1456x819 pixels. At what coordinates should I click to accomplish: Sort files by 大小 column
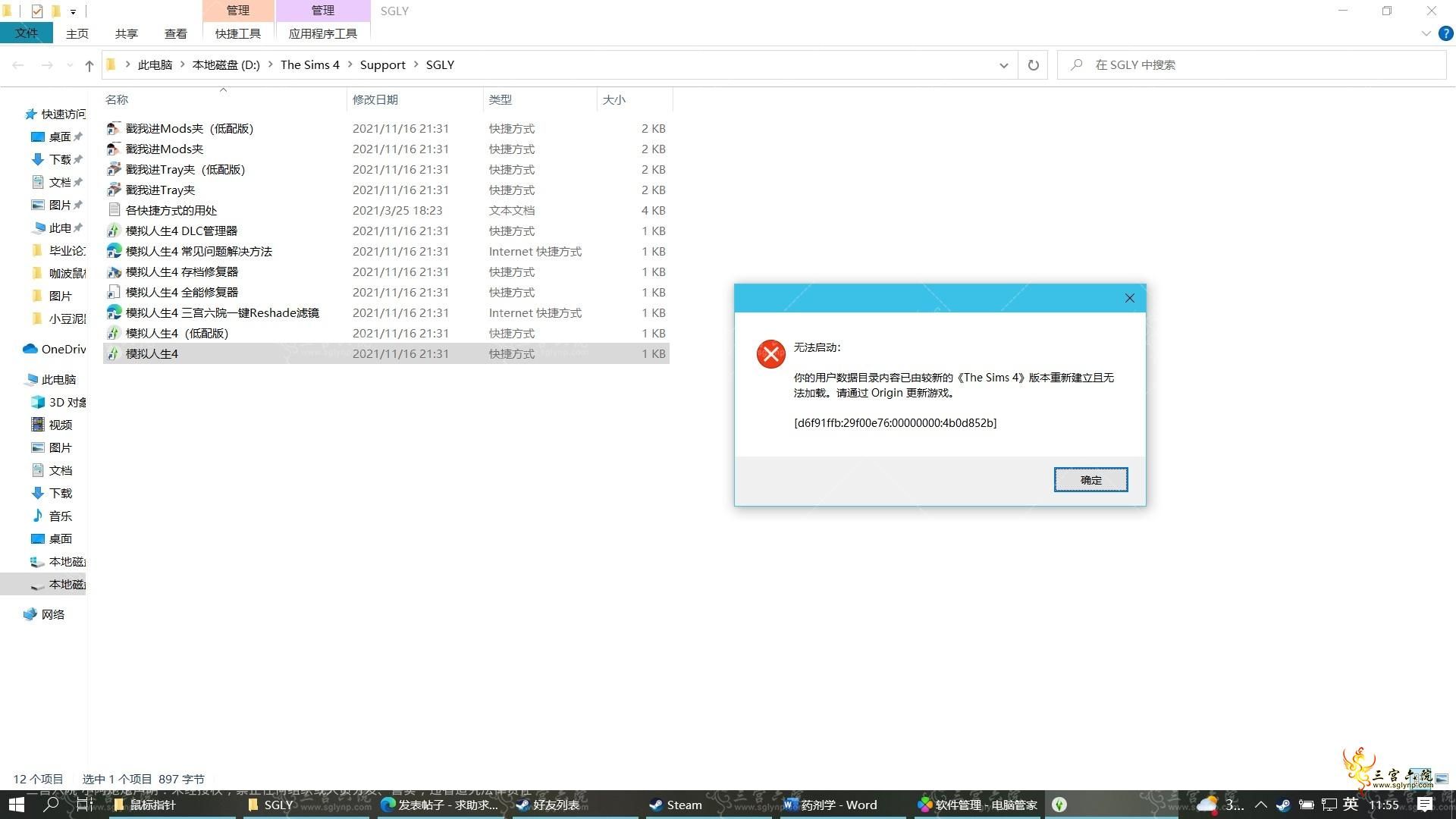[635, 99]
